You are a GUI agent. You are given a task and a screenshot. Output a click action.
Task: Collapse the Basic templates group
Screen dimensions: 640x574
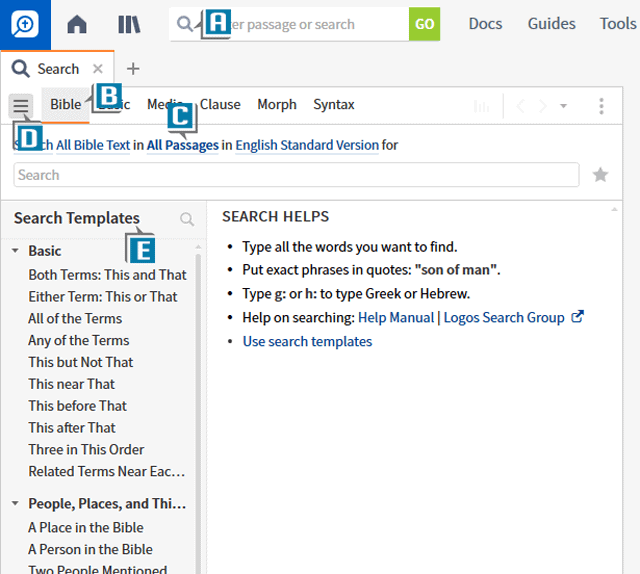coord(16,251)
